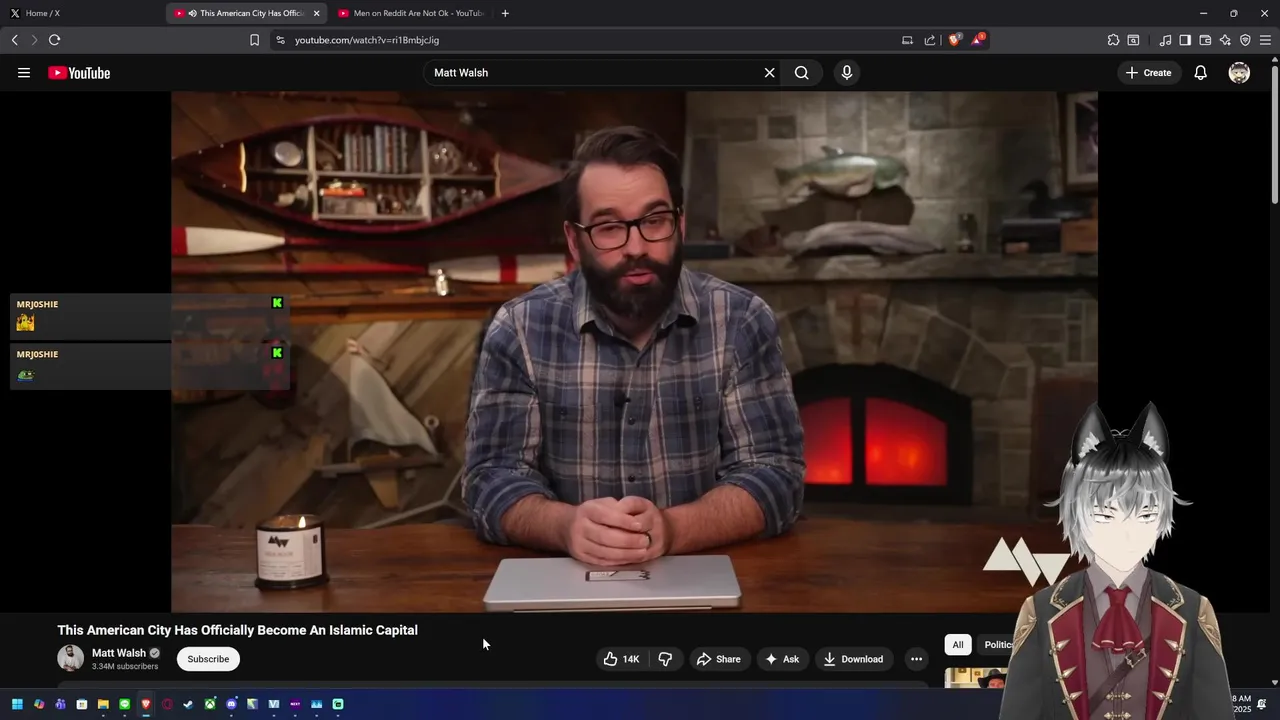The image size is (1280, 720).
Task: Open YouTube notifications bell
Action: [1200, 73]
